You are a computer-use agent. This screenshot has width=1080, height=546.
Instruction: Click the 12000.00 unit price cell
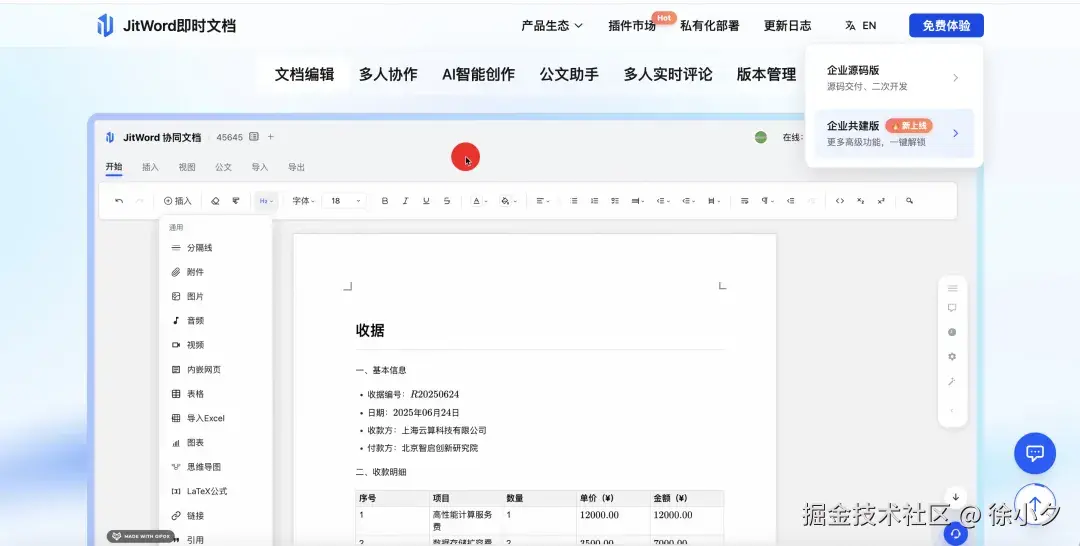(599, 515)
